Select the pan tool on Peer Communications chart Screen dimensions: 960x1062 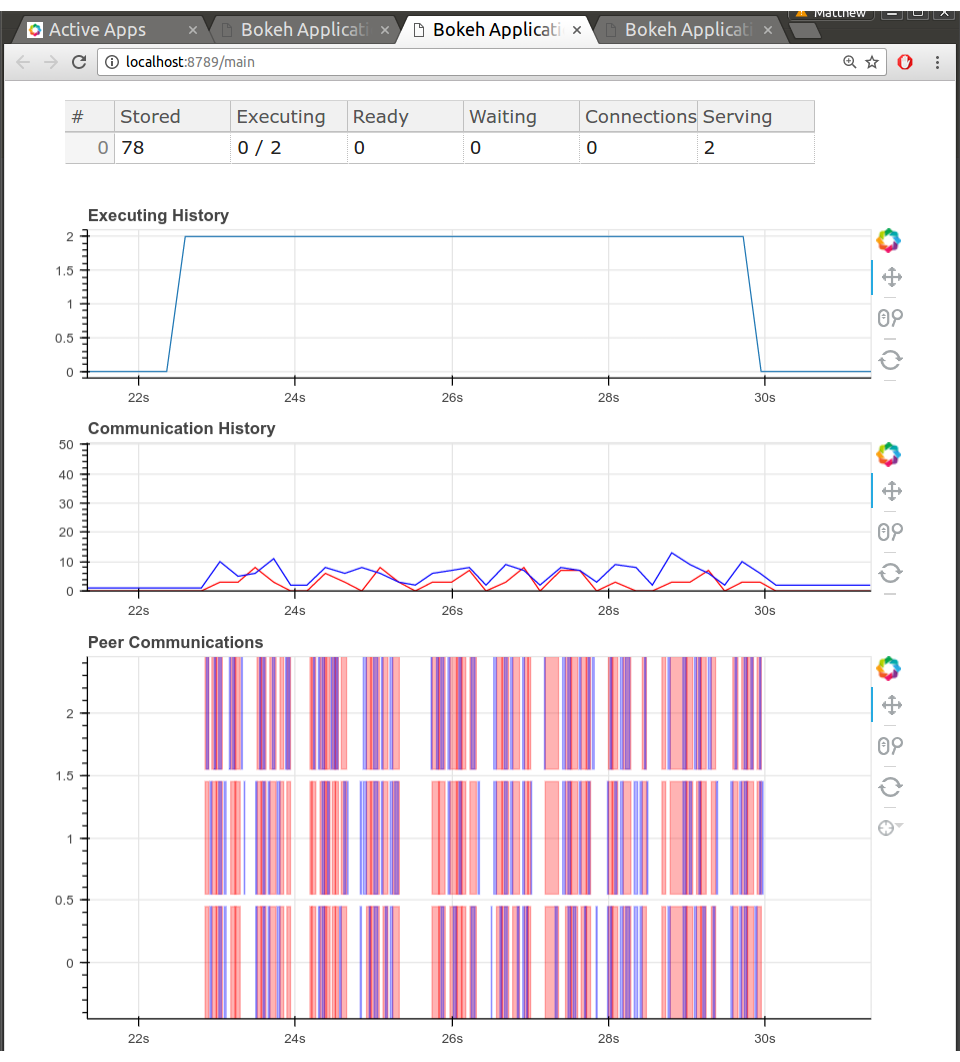pyautogui.click(x=889, y=704)
